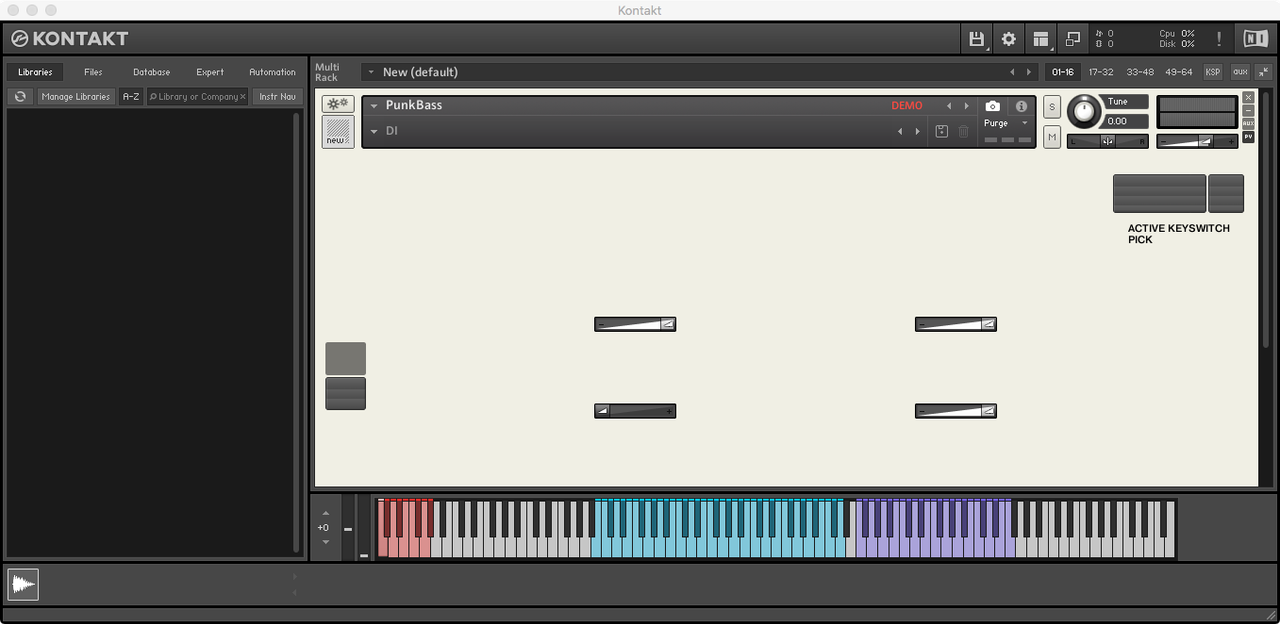Viewport: 1280px width, 624px height.
Task: Adjust the L/R pan slider
Action: pyautogui.click(x=1107, y=141)
